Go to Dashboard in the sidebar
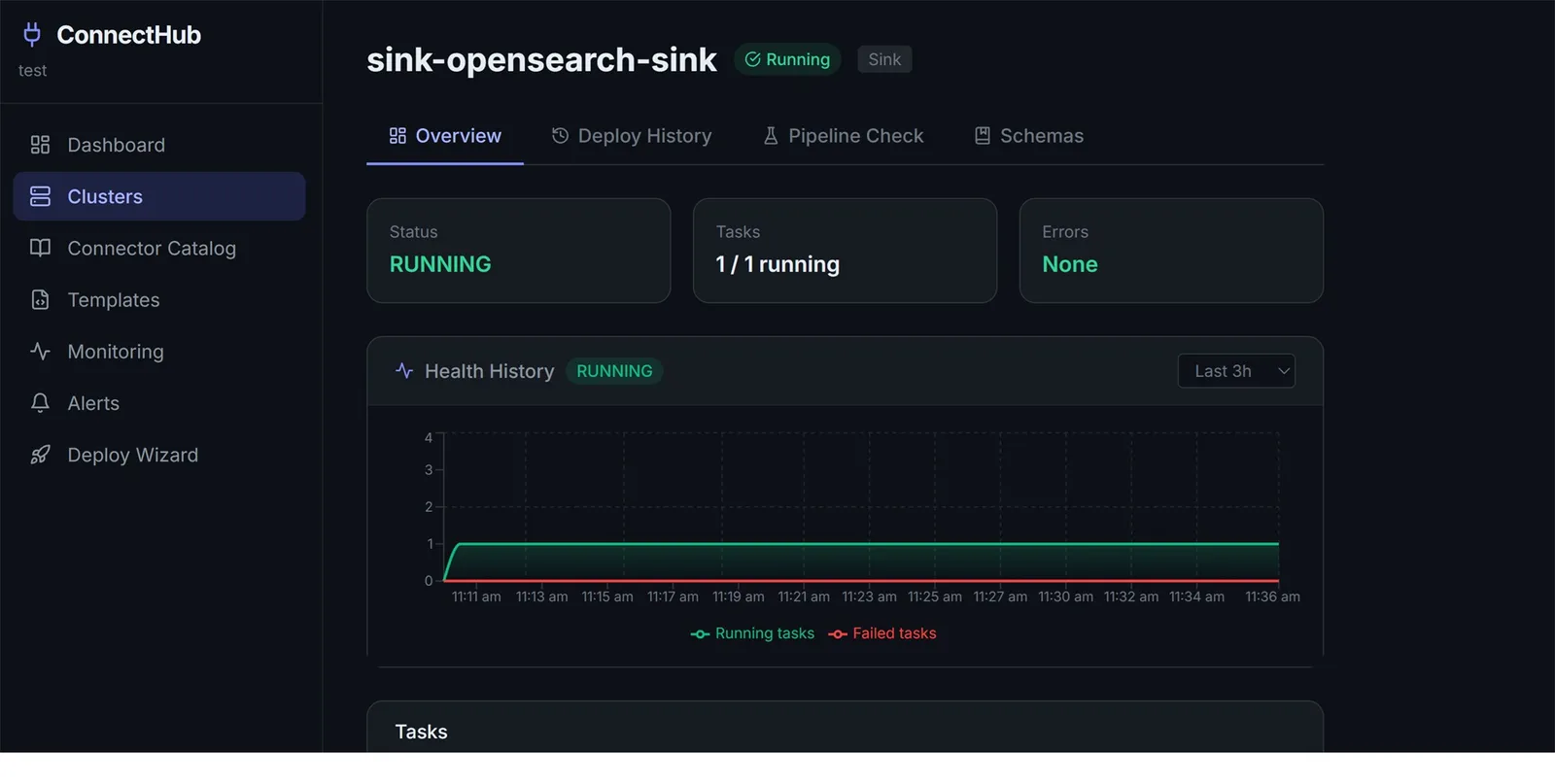 tap(159, 145)
